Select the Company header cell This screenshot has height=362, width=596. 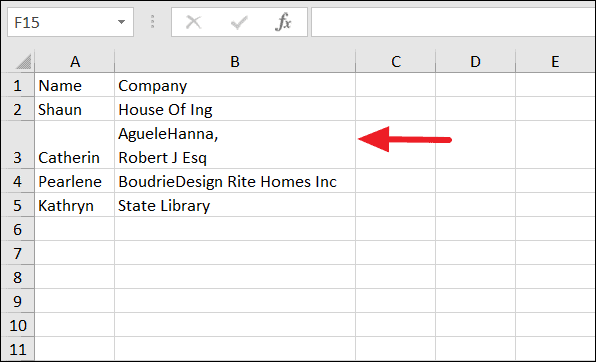tap(235, 85)
